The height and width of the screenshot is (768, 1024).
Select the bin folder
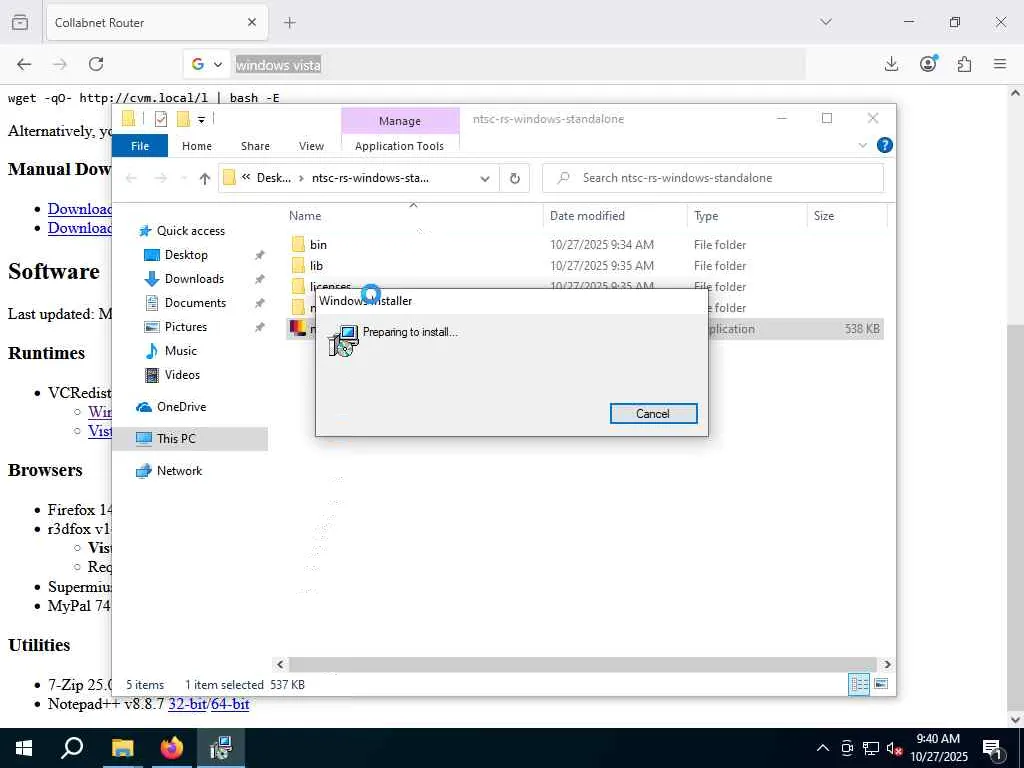[318, 244]
